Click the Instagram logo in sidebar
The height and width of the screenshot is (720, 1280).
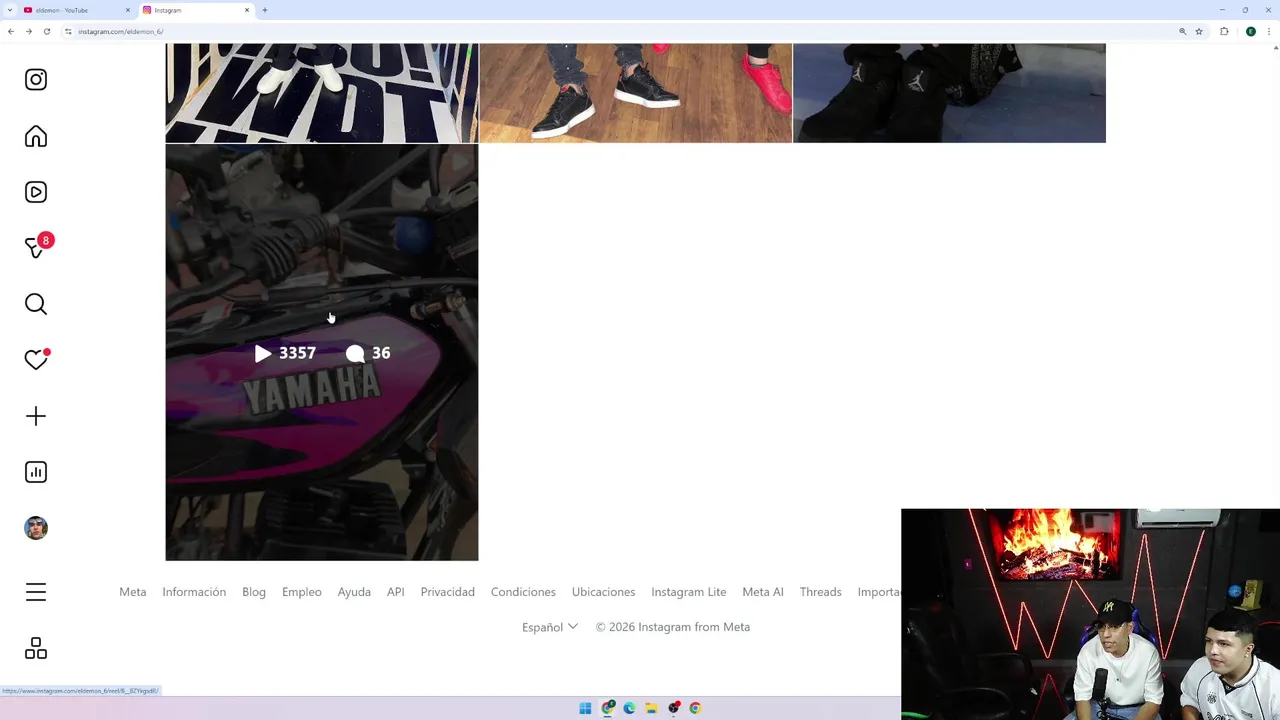pos(36,80)
